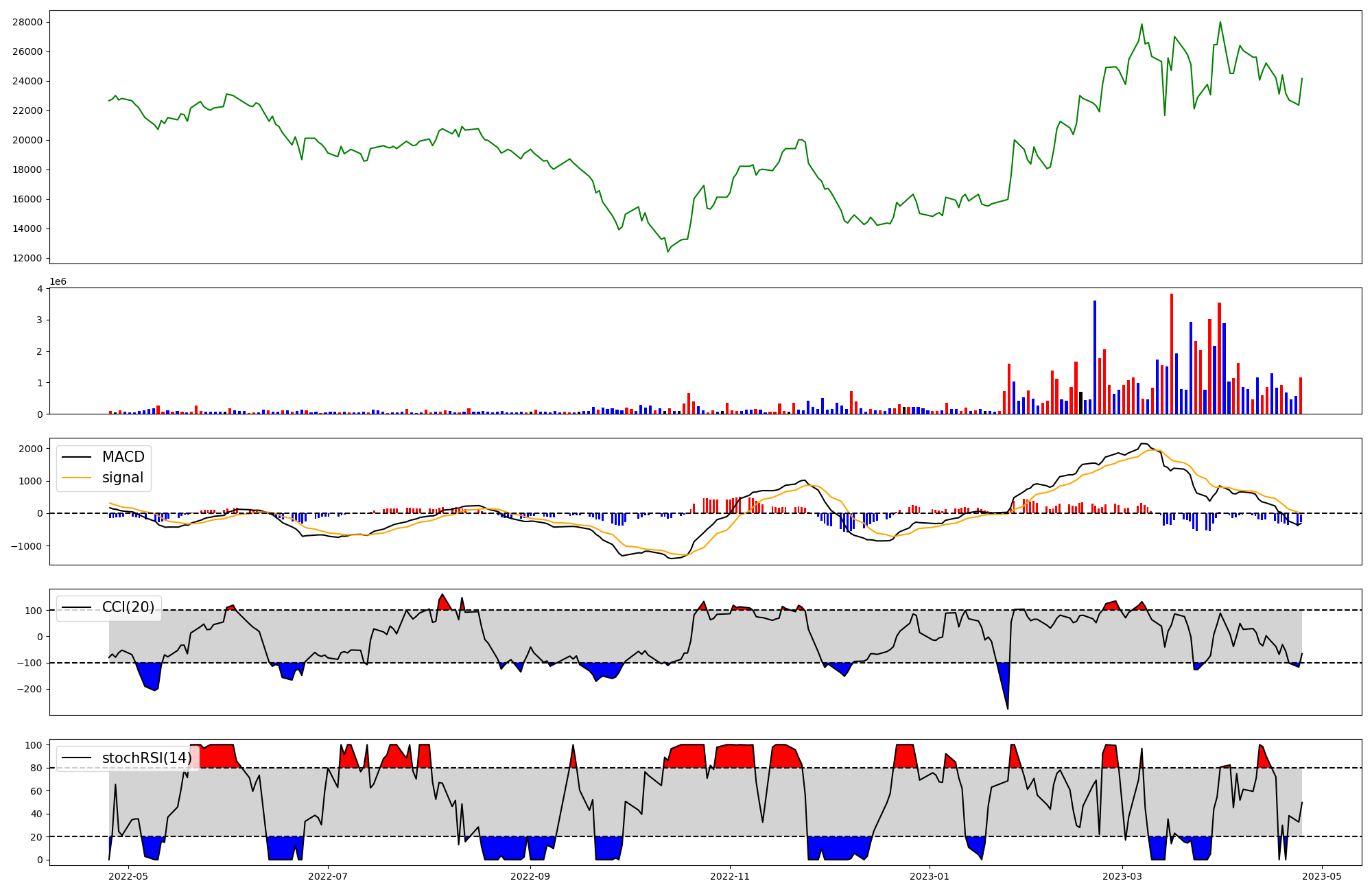
Task: Click the lowest point of the green price line
Action: [667, 251]
